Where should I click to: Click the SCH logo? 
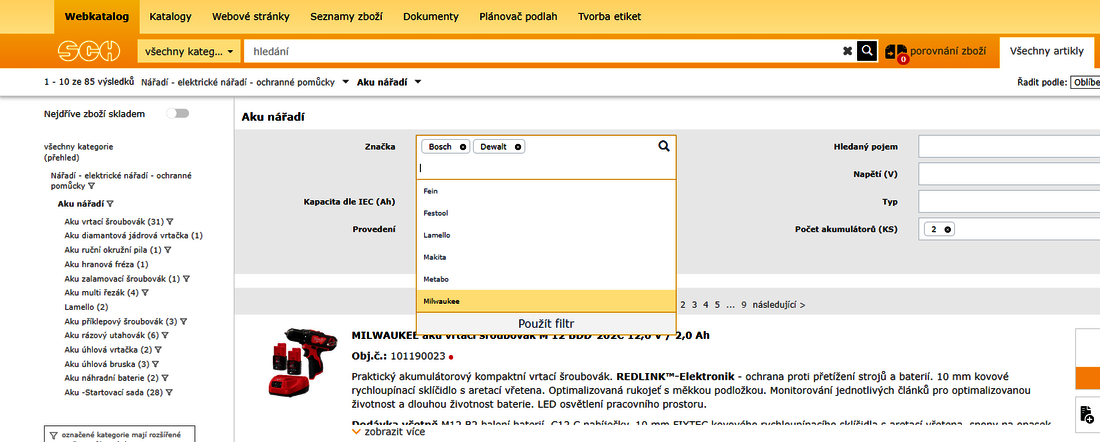(x=91, y=51)
